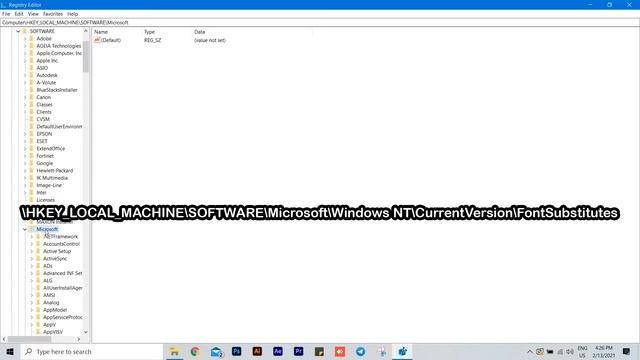
Task: Select the ESET key
Action: (x=42, y=141)
